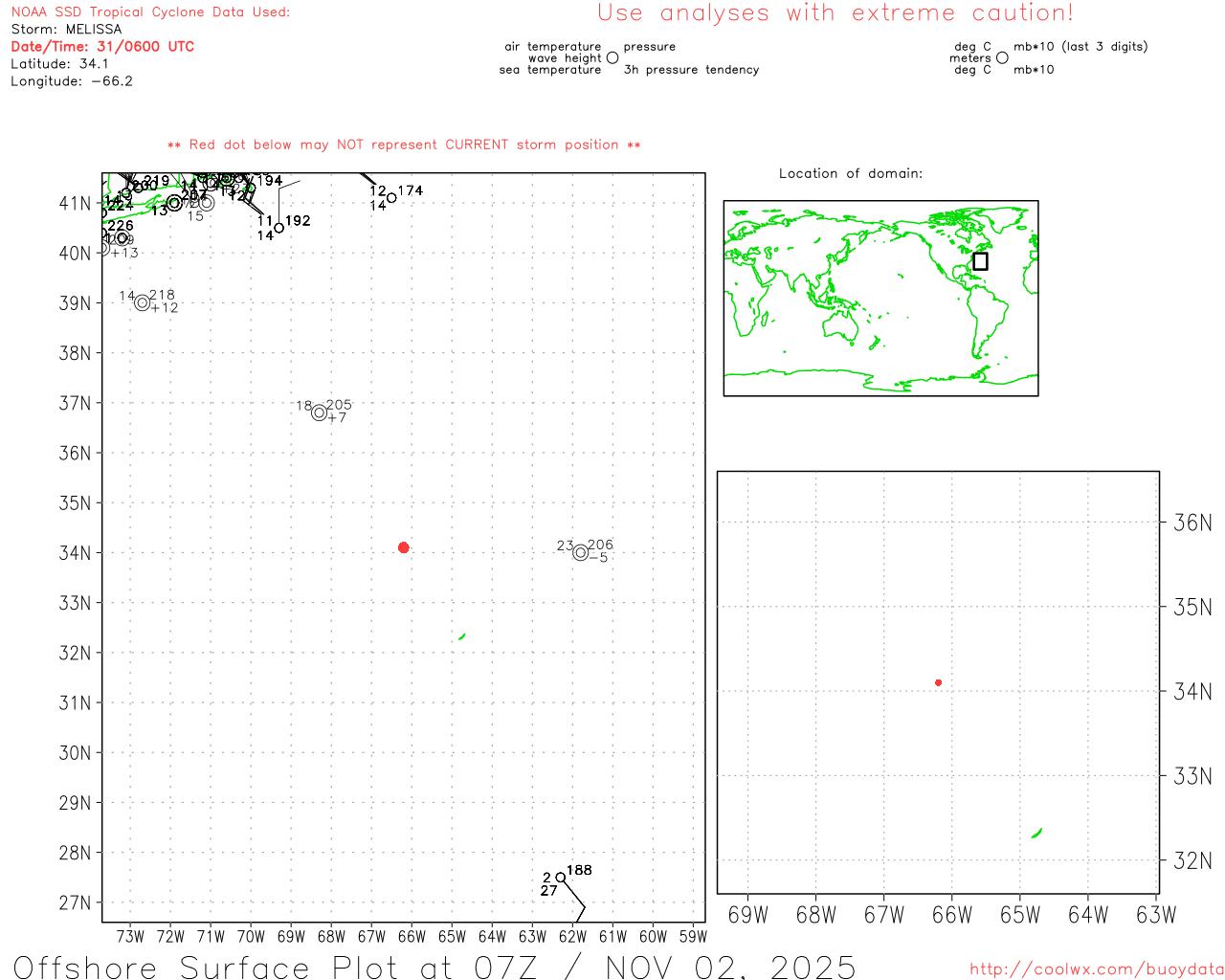This screenshot has width=1225, height=980.
Task: Click the '3h pressure tendency' legend label
Action: click(691, 70)
